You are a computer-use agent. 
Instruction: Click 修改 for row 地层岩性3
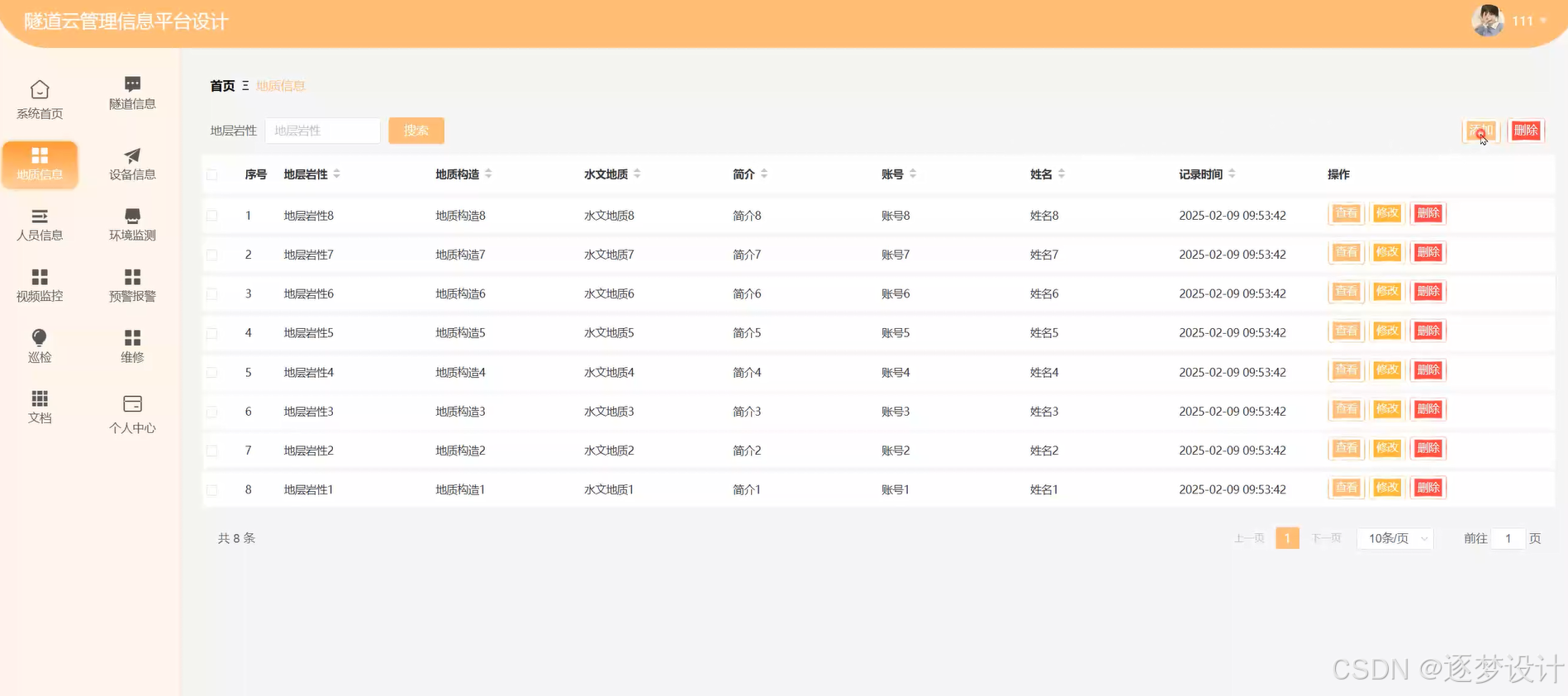click(1387, 409)
